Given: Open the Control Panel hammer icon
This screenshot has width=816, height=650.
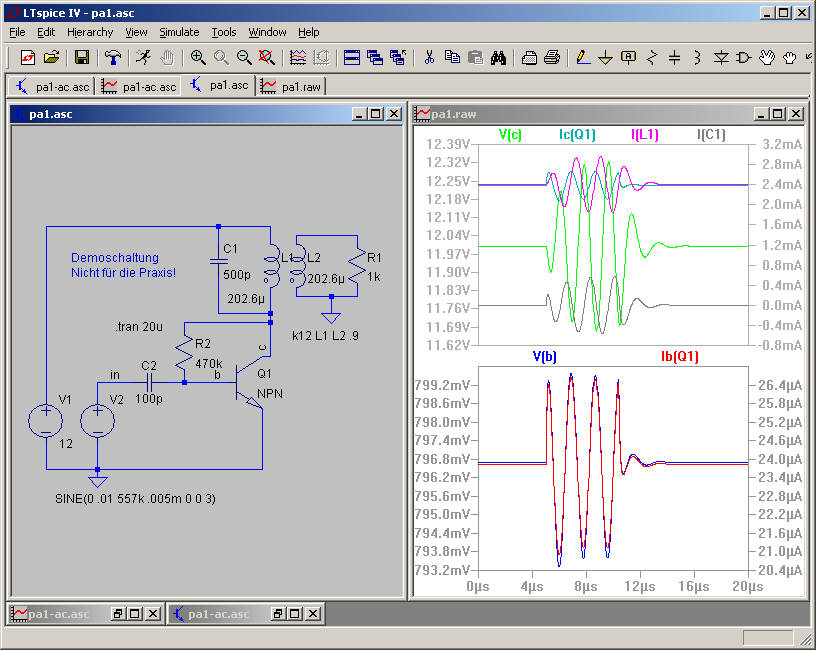Looking at the screenshot, I should [112, 57].
